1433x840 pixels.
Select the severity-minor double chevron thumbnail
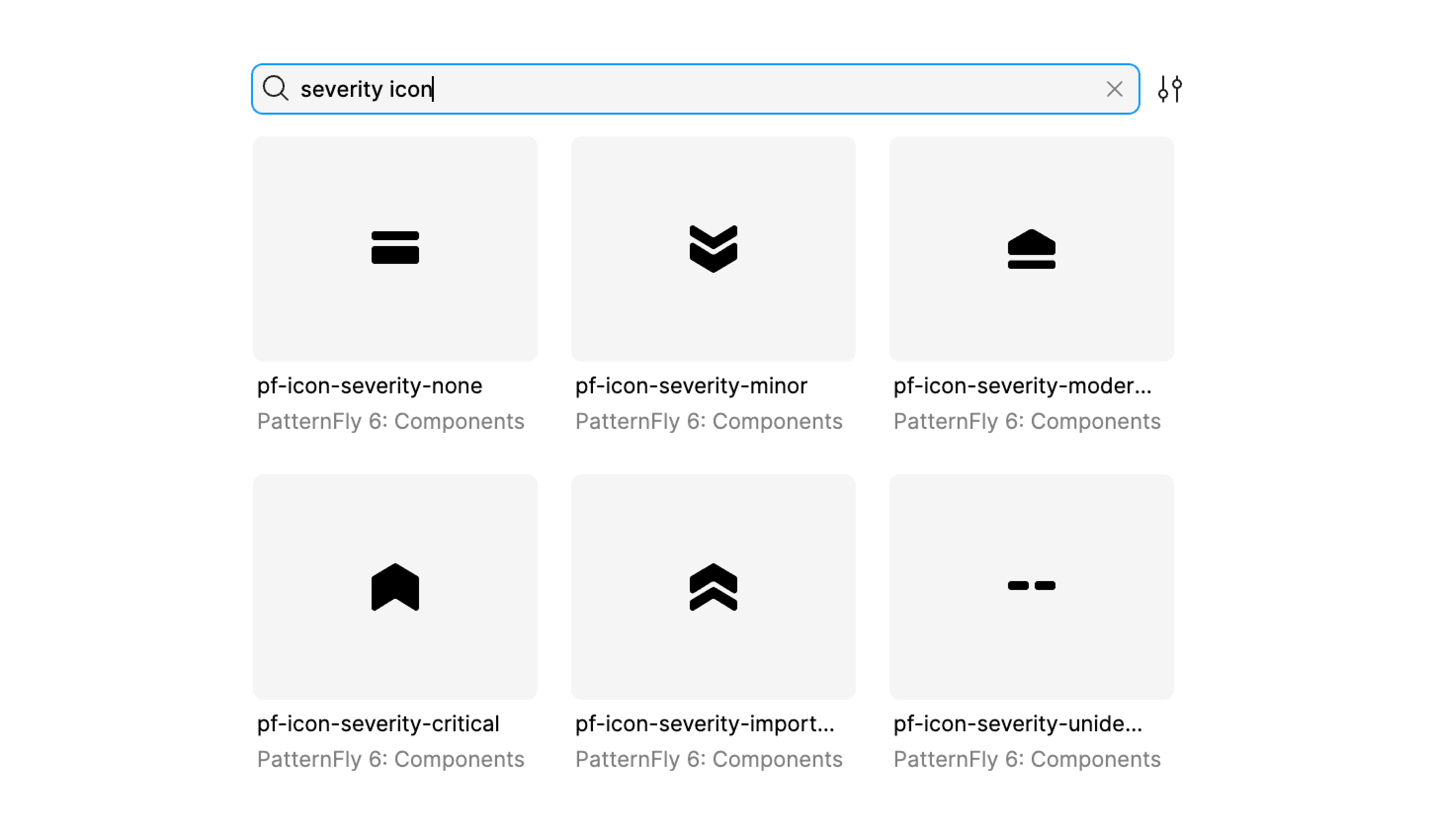tap(713, 249)
